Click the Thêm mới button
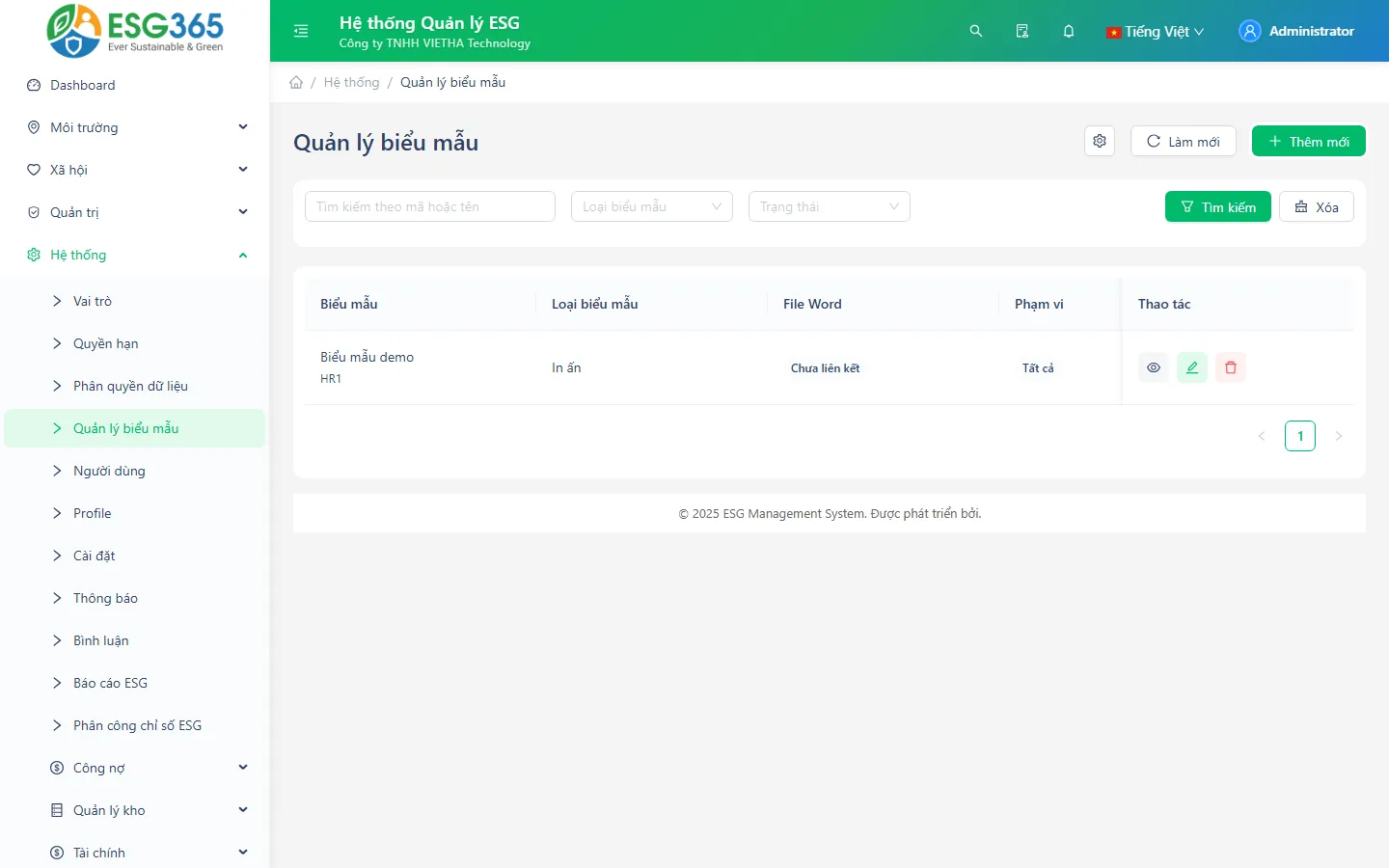 [1309, 141]
